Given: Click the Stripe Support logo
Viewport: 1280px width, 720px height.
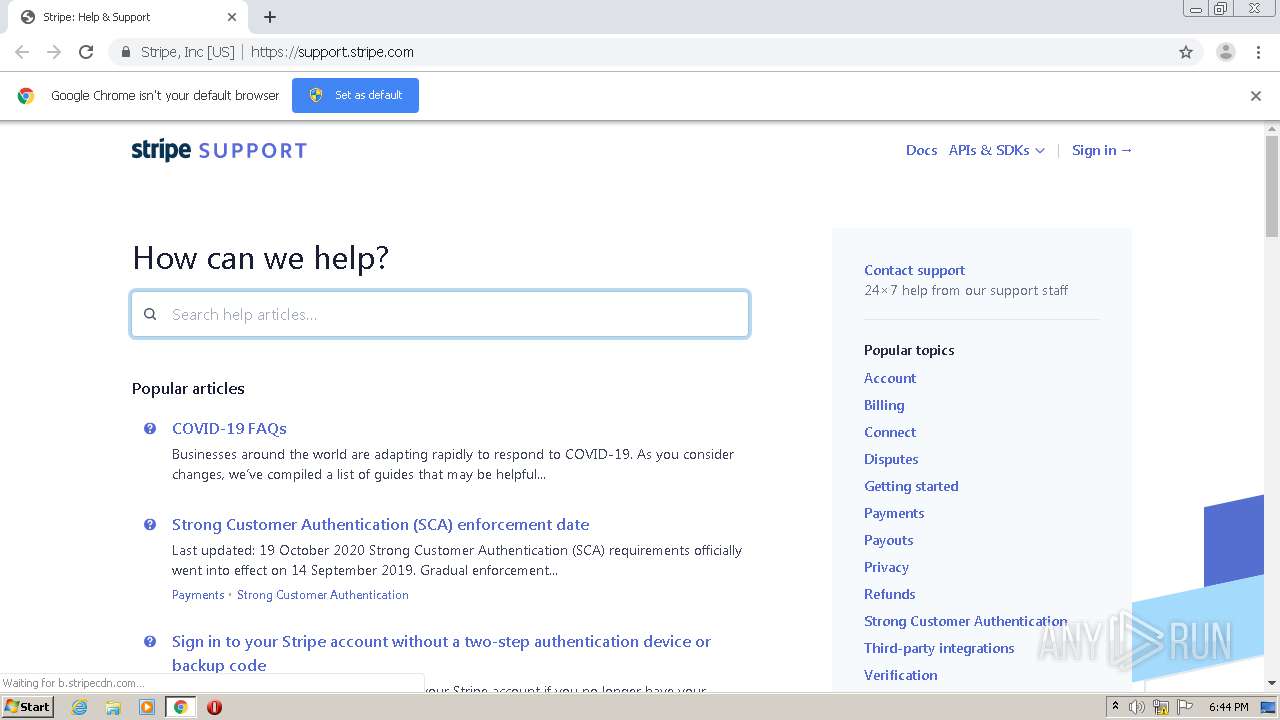Looking at the screenshot, I should 219,150.
